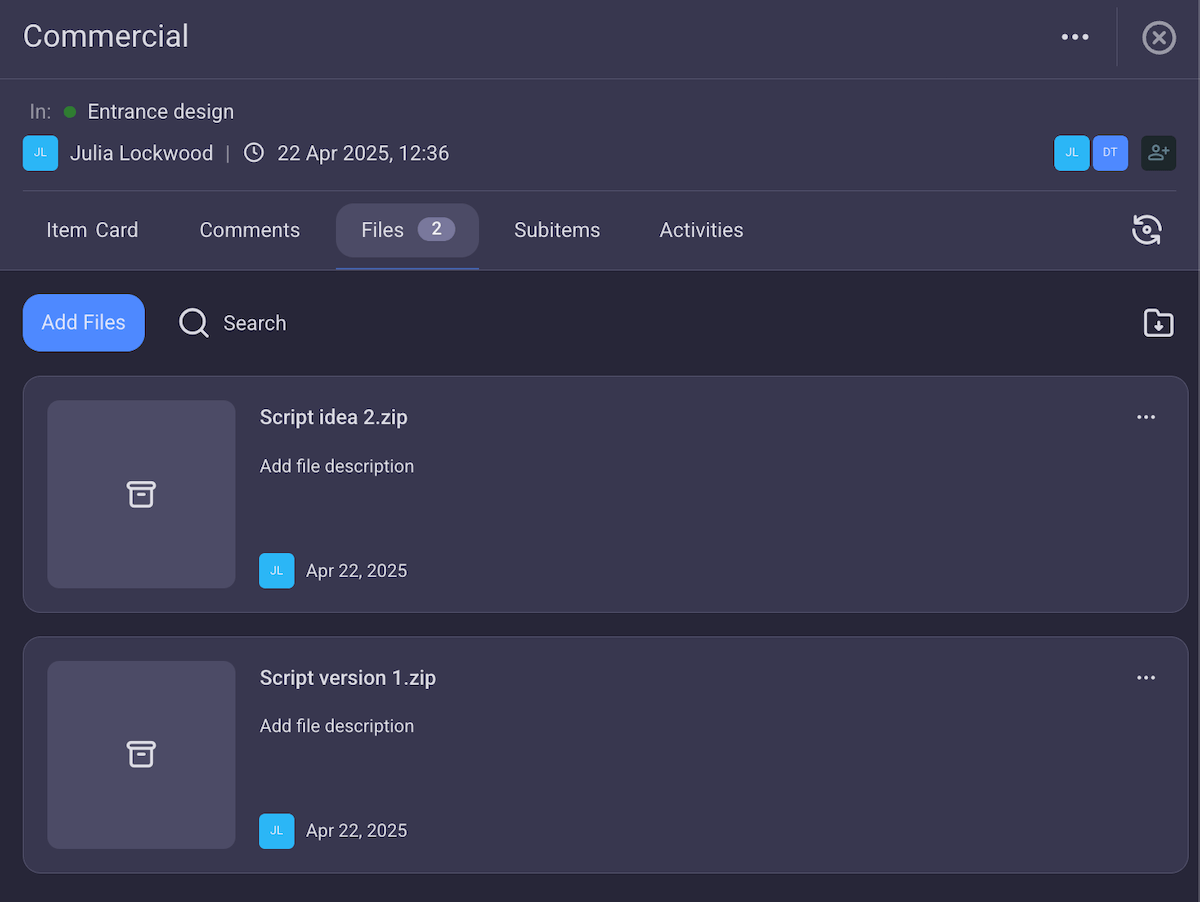The image size is (1200, 902).
Task: Click the refresh/sync icon near tabs
Action: tap(1146, 230)
